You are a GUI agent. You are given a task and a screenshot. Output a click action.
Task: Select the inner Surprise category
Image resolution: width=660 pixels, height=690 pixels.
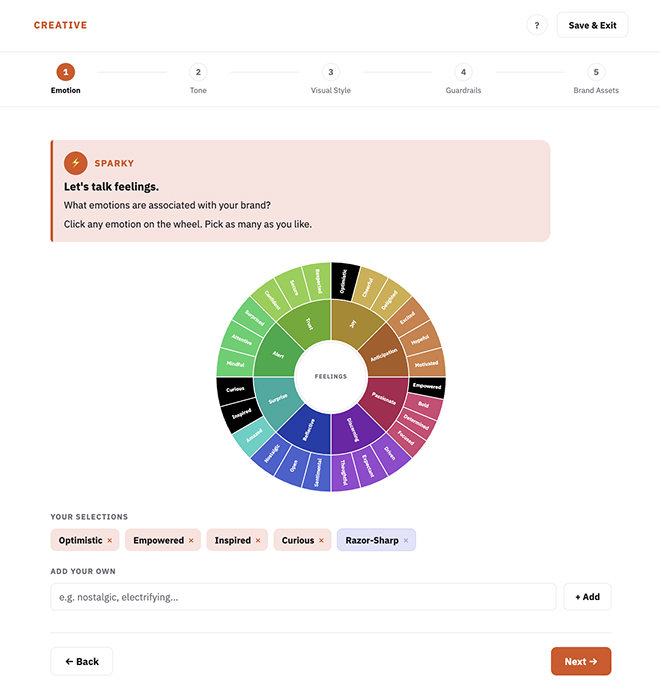pyautogui.click(x=278, y=399)
